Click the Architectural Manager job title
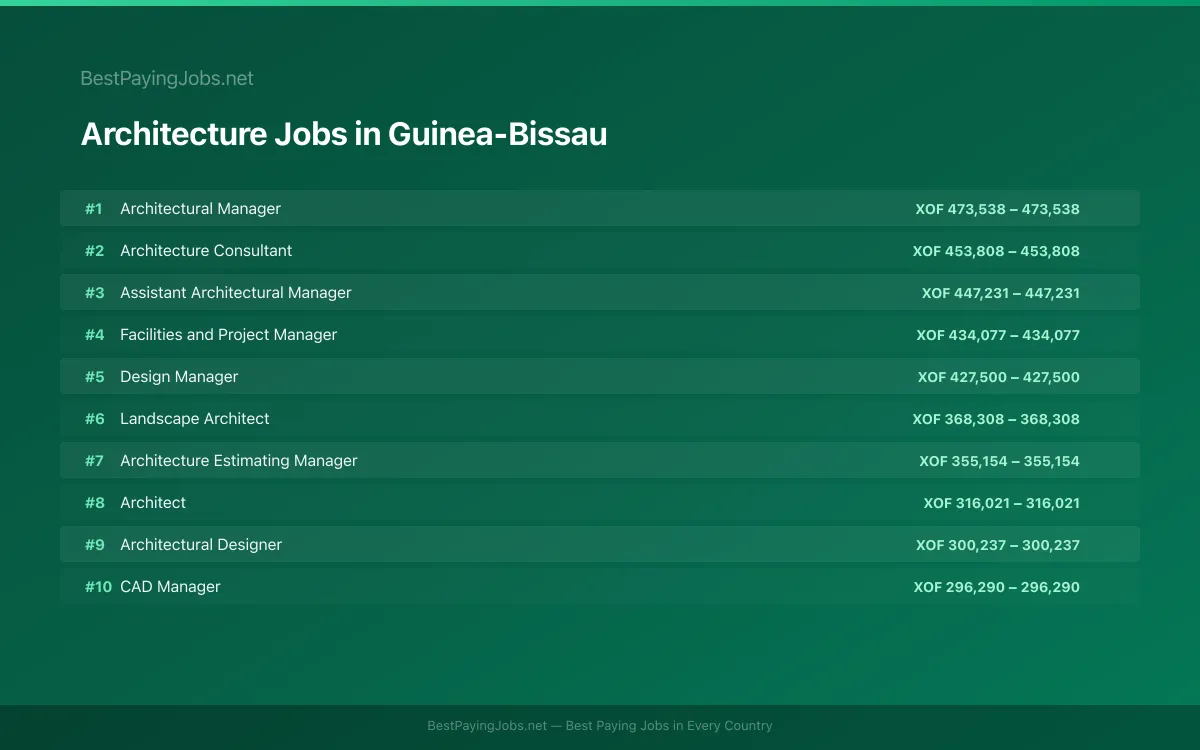 tap(200, 208)
